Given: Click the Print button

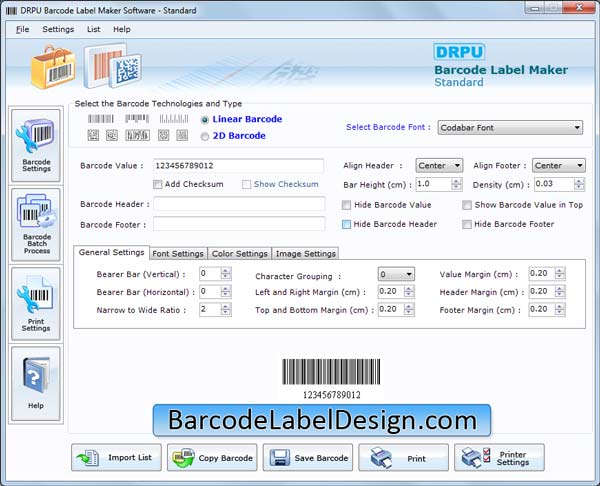Looking at the screenshot, I should pos(403,457).
